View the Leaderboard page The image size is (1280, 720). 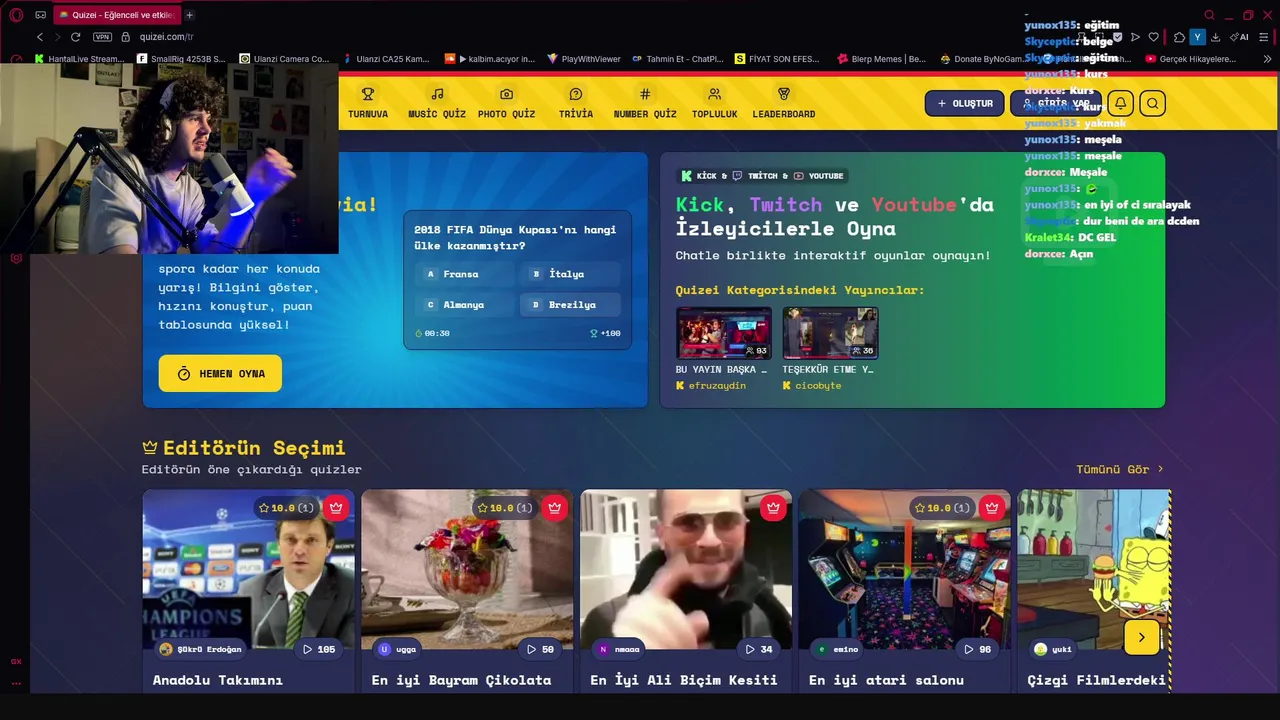783,103
